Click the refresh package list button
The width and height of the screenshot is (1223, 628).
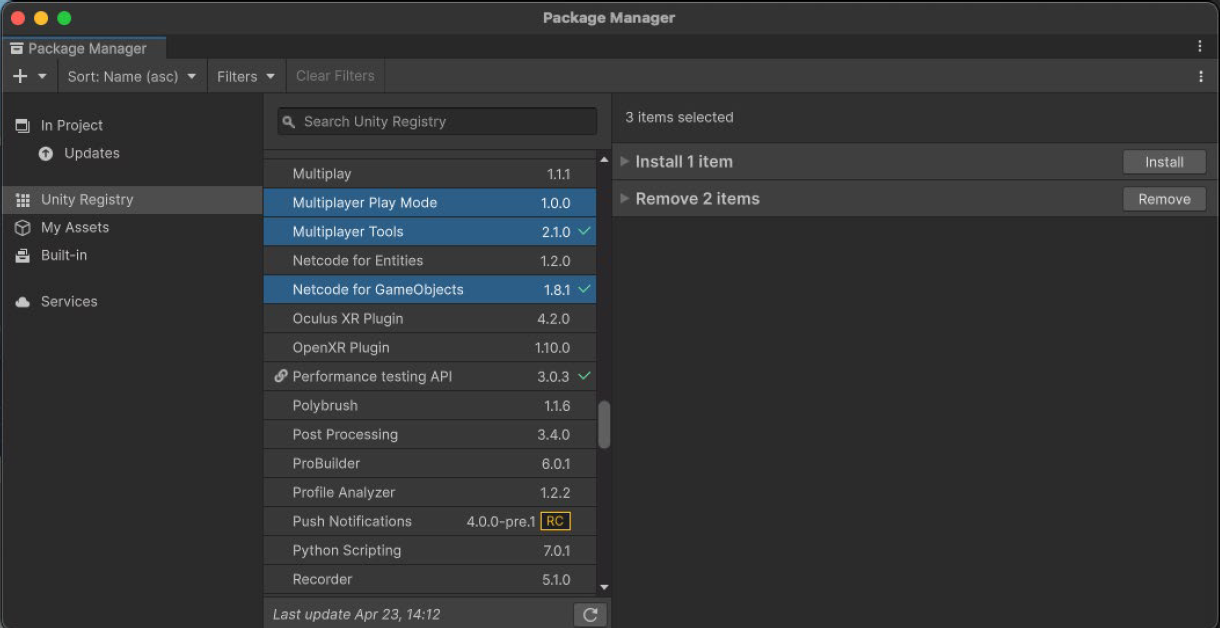[x=590, y=615]
